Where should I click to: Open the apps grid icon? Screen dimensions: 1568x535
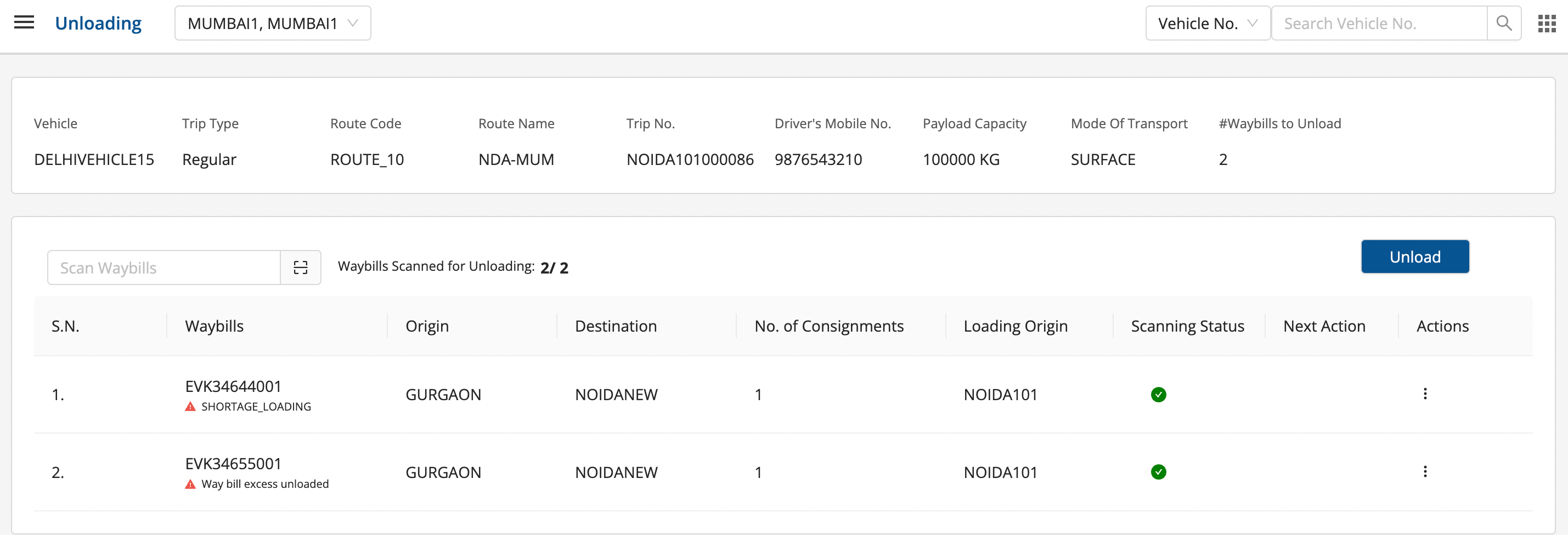pyautogui.click(x=1546, y=23)
